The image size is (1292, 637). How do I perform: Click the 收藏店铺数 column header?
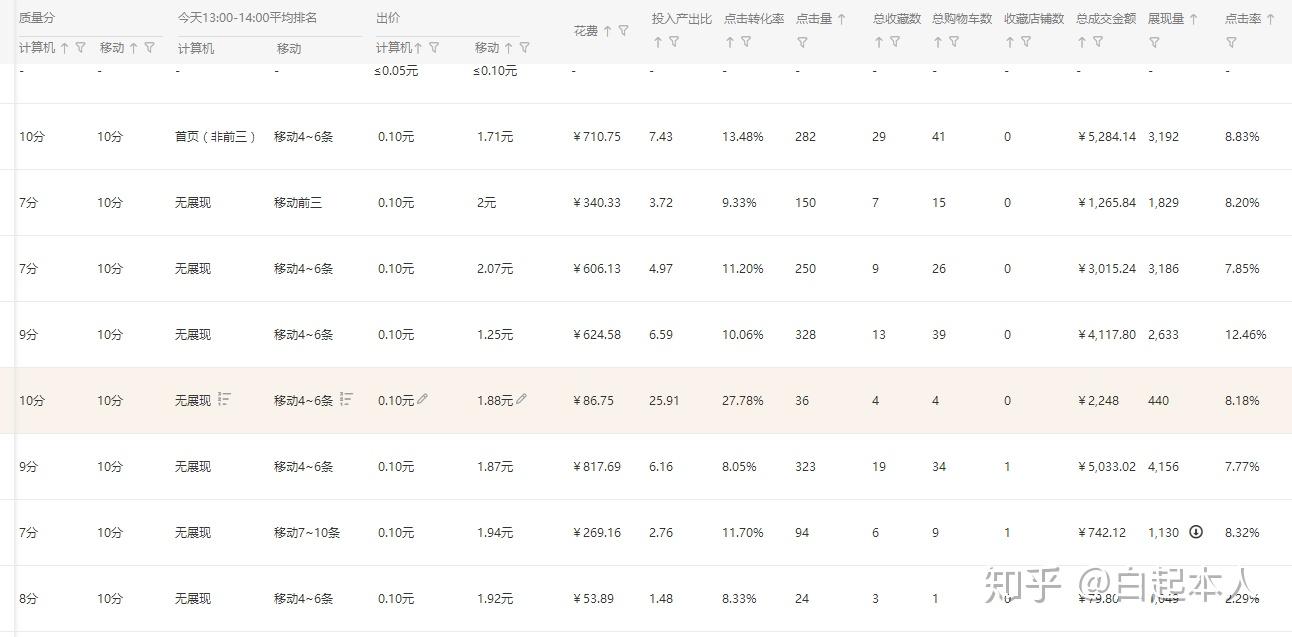(1033, 19)
